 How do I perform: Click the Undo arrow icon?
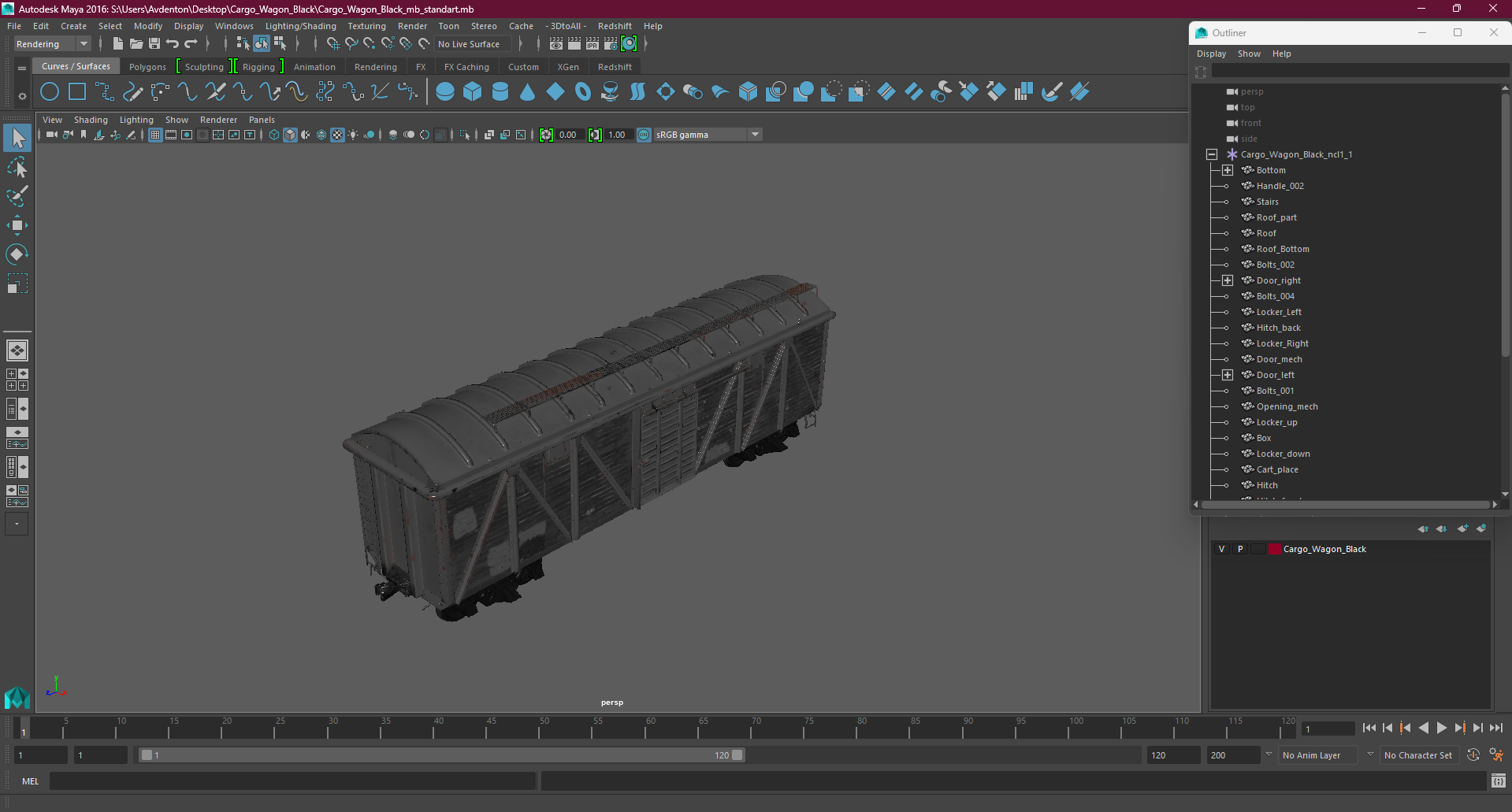pyautogui.click(x=173, y=44)
